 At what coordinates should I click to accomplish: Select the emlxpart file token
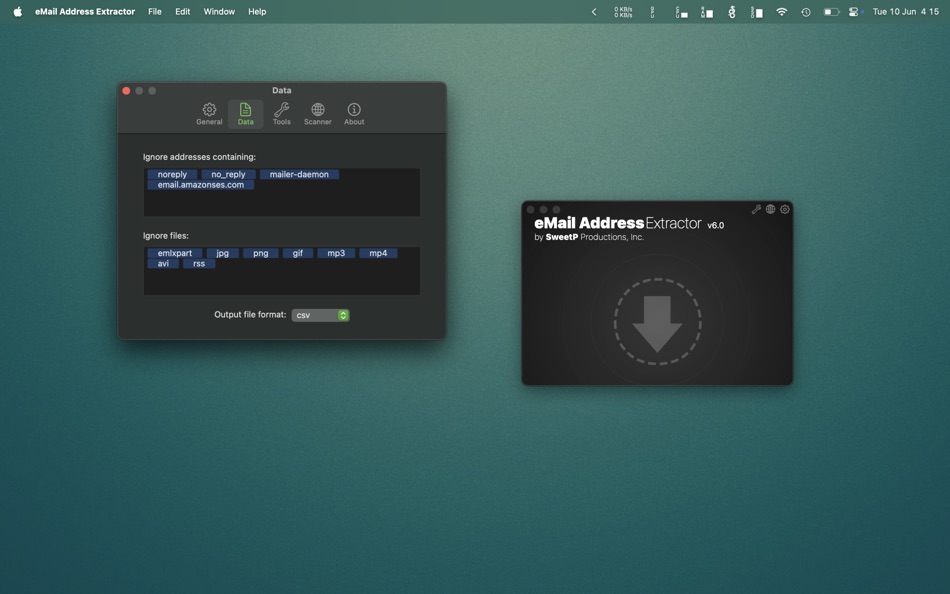pyautogui.click(x=174, y=253)
